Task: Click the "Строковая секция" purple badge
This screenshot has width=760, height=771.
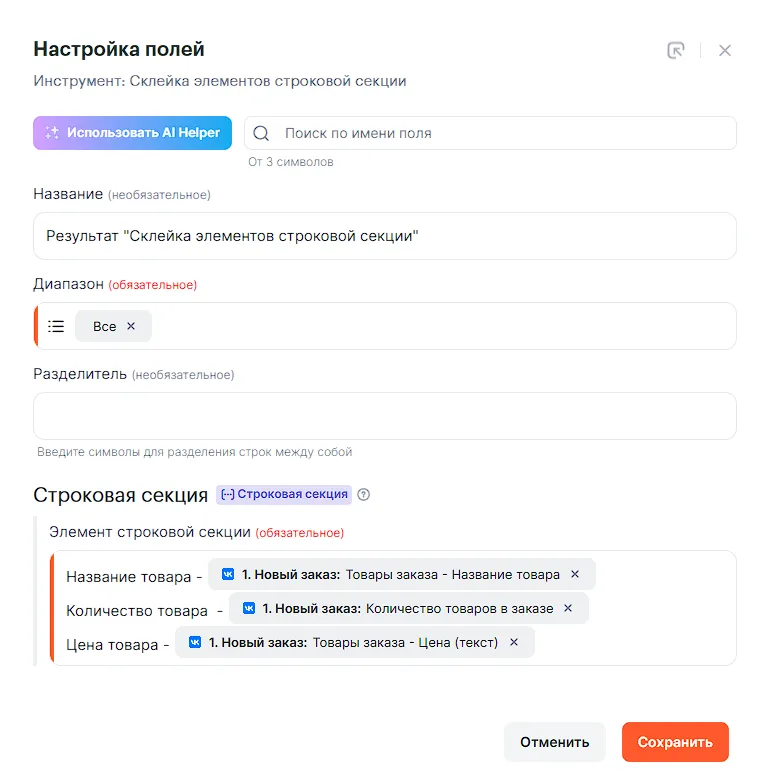Action: tap(284, 494)
